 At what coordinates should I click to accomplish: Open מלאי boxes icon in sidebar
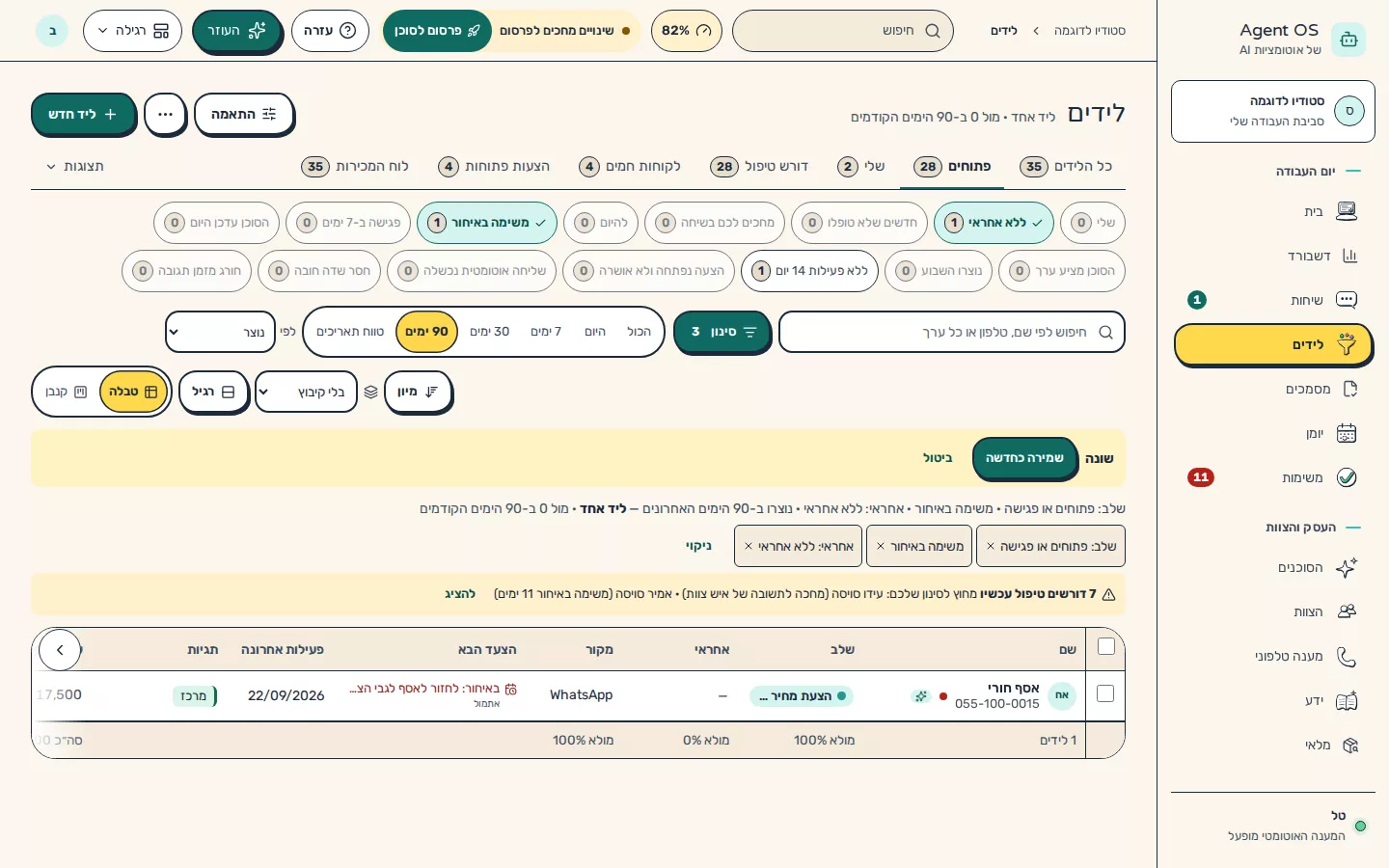pyautogui.click(x=1349, y=745)
